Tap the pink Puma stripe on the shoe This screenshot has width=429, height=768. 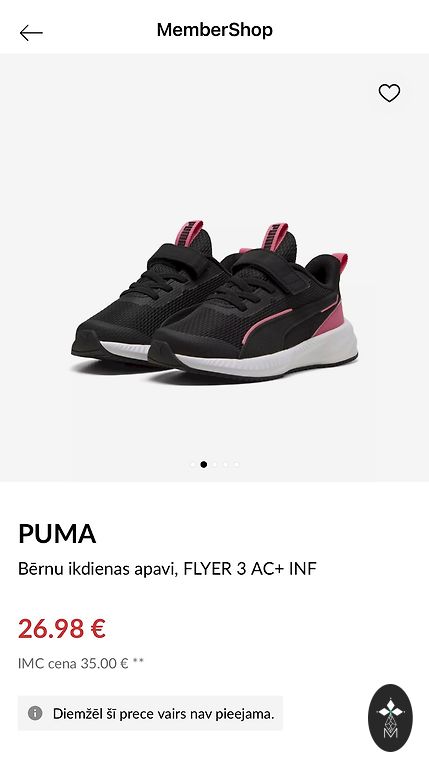click(268, 323)
